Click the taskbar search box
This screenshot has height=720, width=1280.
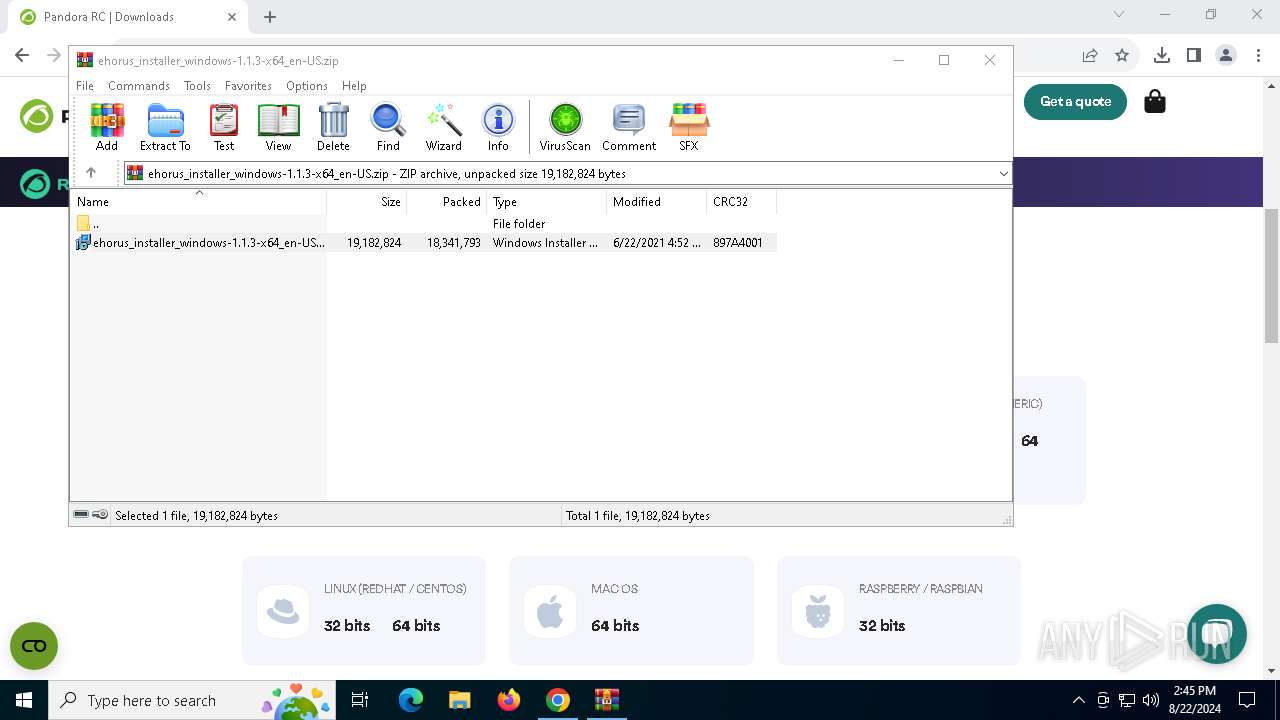pyautogui.click(x=191, y=700)
